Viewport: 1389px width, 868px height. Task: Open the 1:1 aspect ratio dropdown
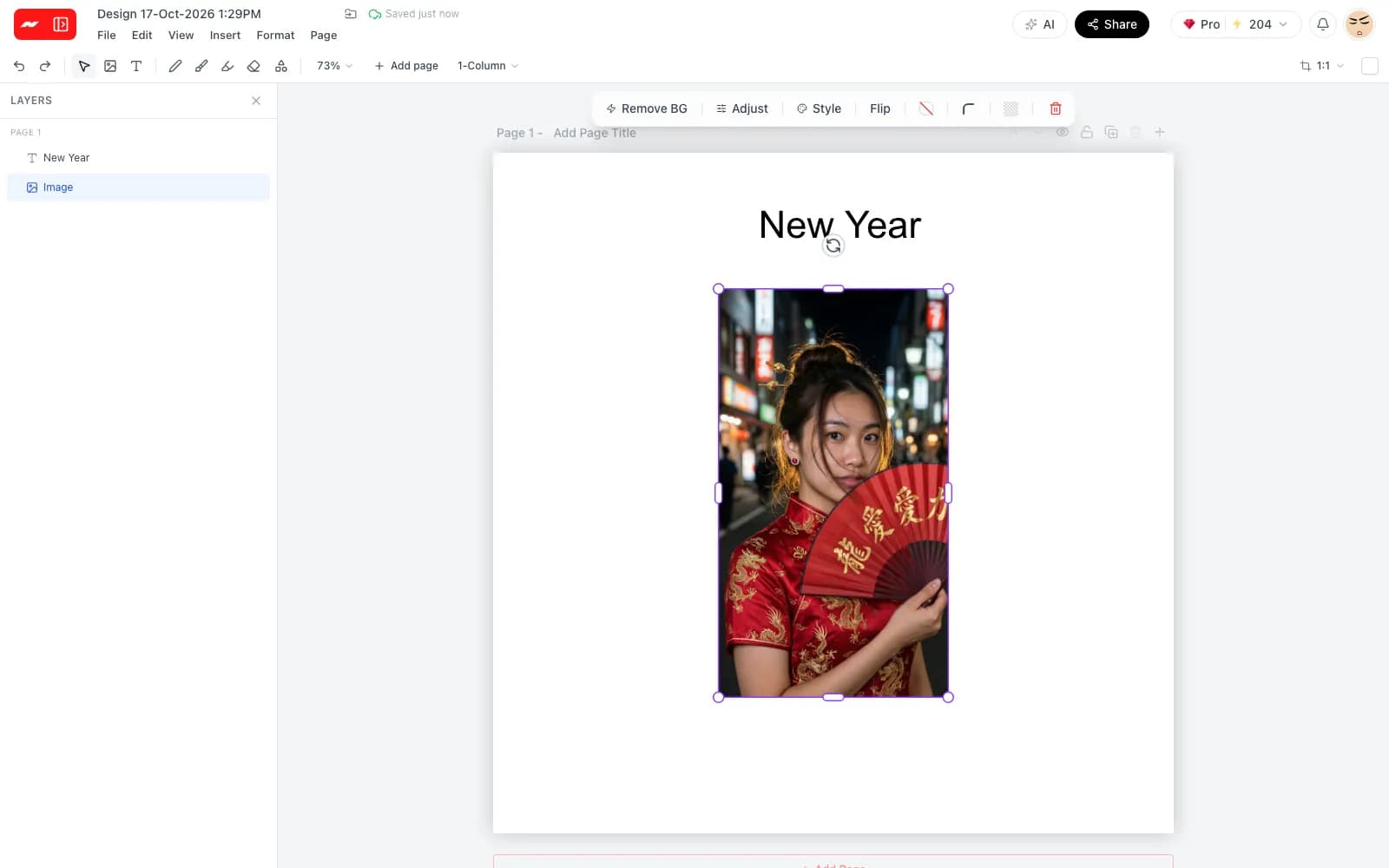[x=1322, y=66]
